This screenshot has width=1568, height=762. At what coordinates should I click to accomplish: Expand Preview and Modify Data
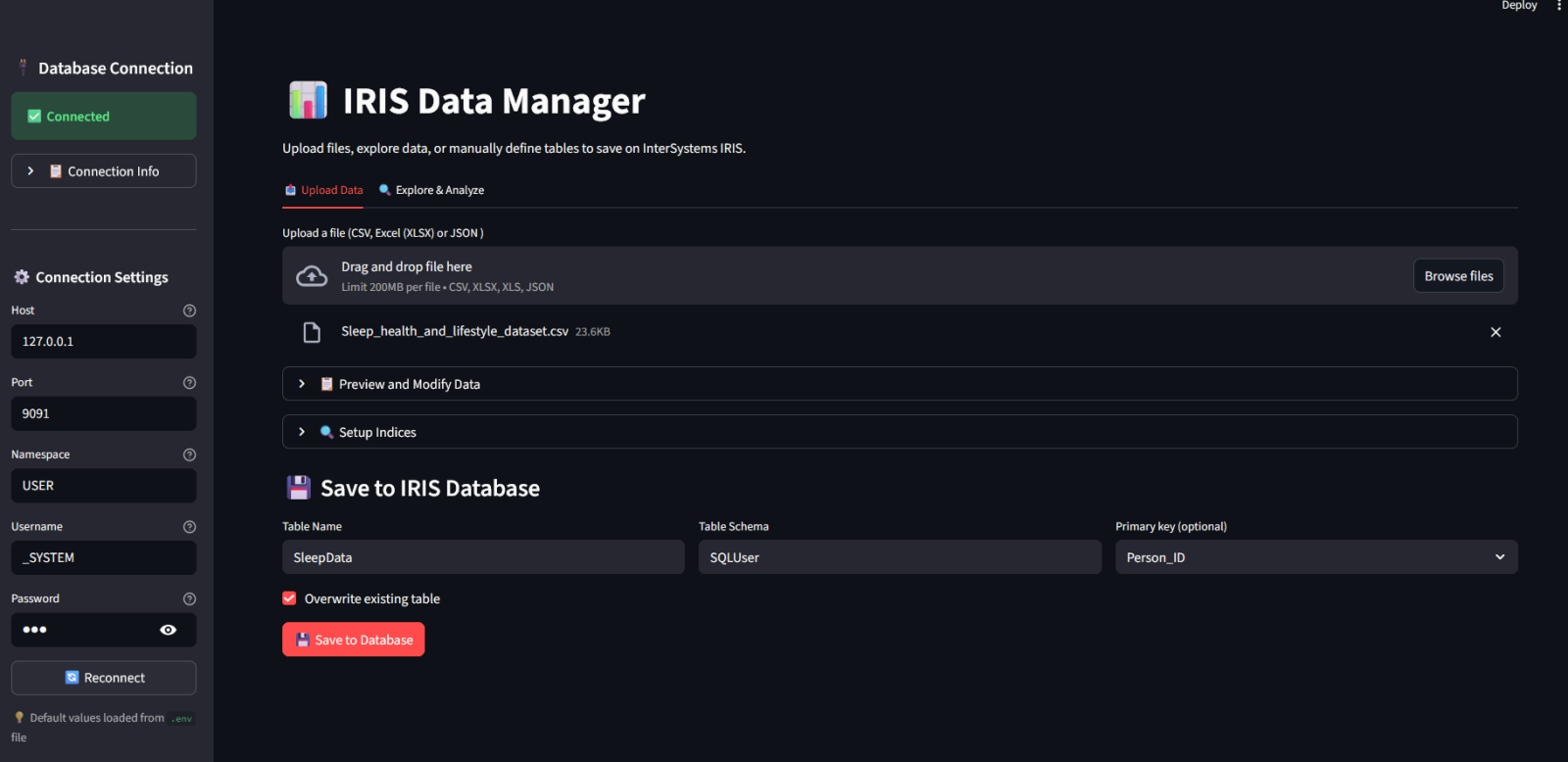(899, 384)
